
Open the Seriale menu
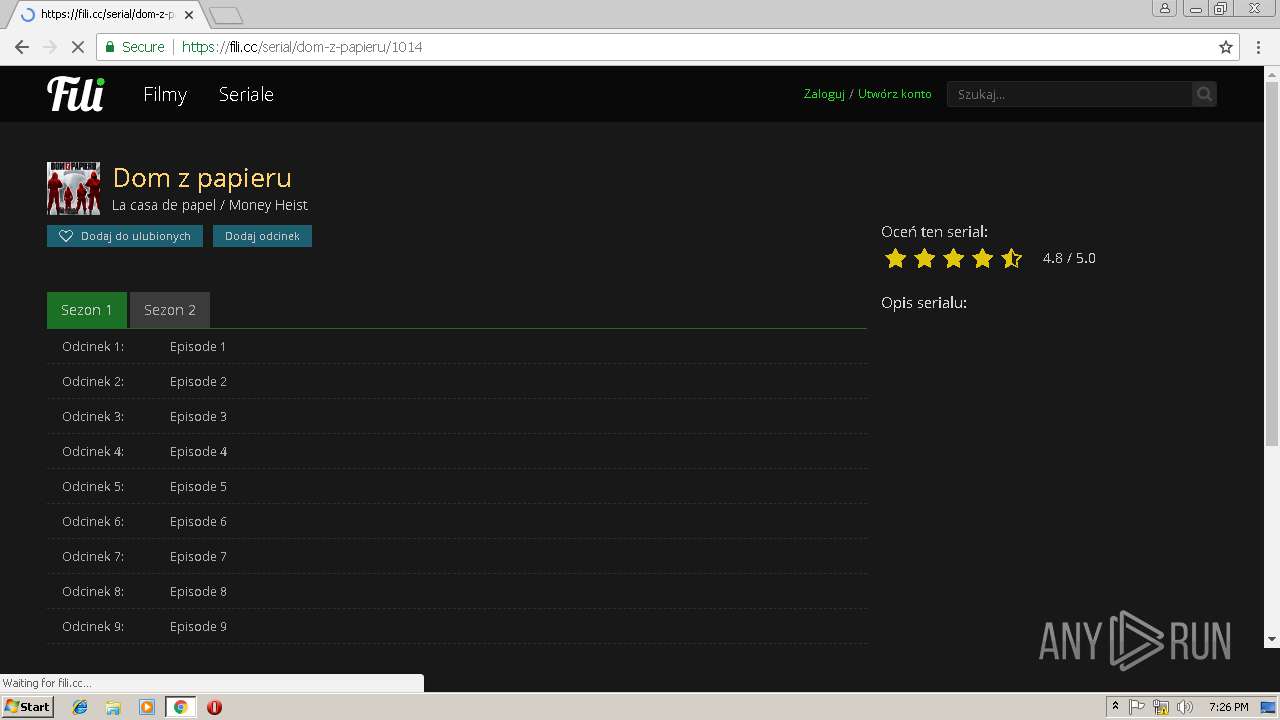click(246, 94)
